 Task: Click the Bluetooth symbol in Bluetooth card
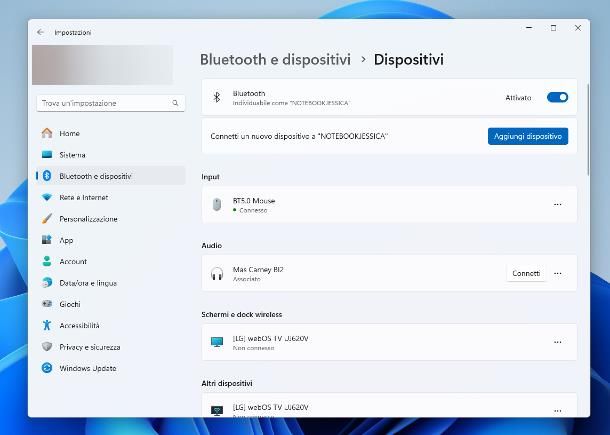[x=217, y=97]
